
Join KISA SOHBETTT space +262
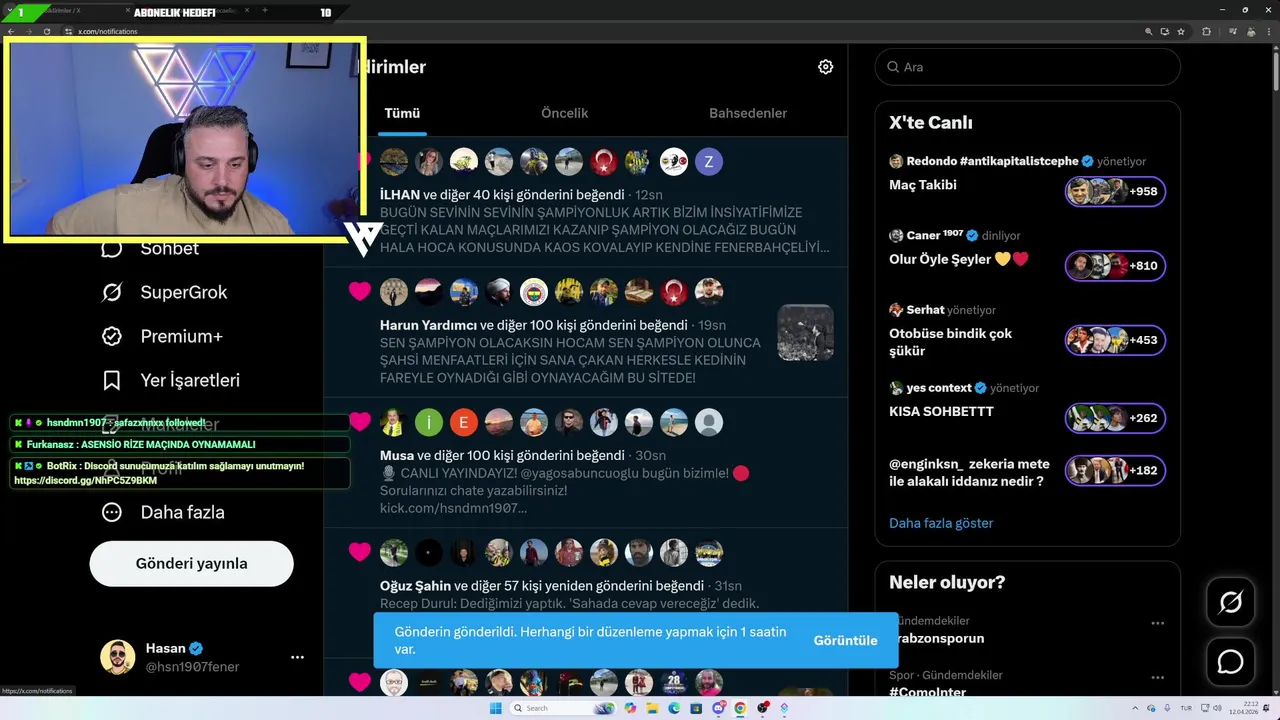(x=1115, y=418)
